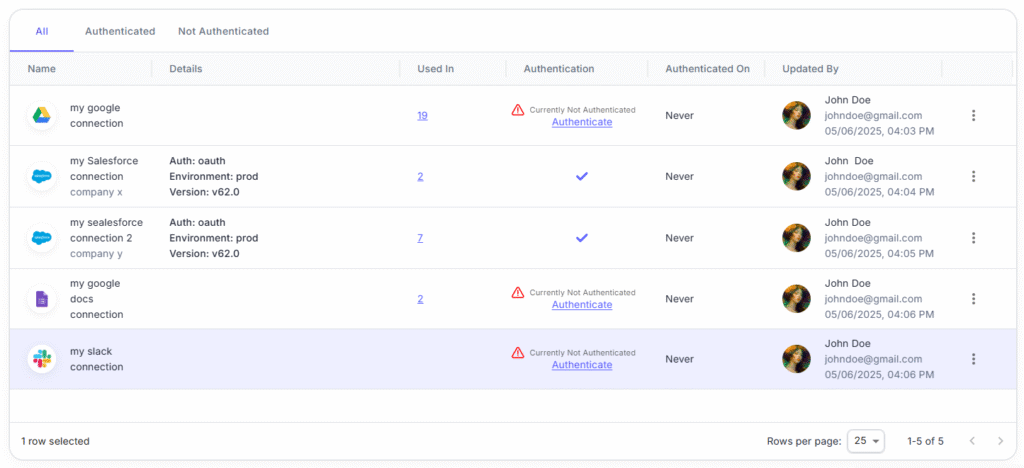
Task: Click the checkmark for my sealesforce connection 2
Action: pos(582,238)
